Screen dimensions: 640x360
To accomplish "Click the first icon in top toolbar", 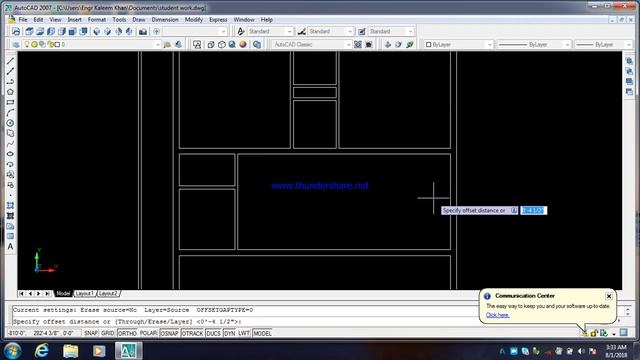I will [16, 31].
